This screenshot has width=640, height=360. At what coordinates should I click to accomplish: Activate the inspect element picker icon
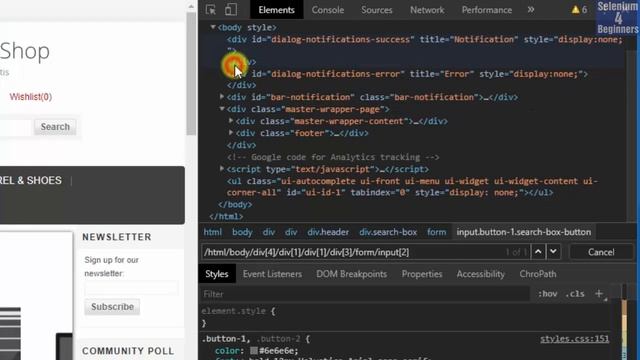click(x=211, y=10)
